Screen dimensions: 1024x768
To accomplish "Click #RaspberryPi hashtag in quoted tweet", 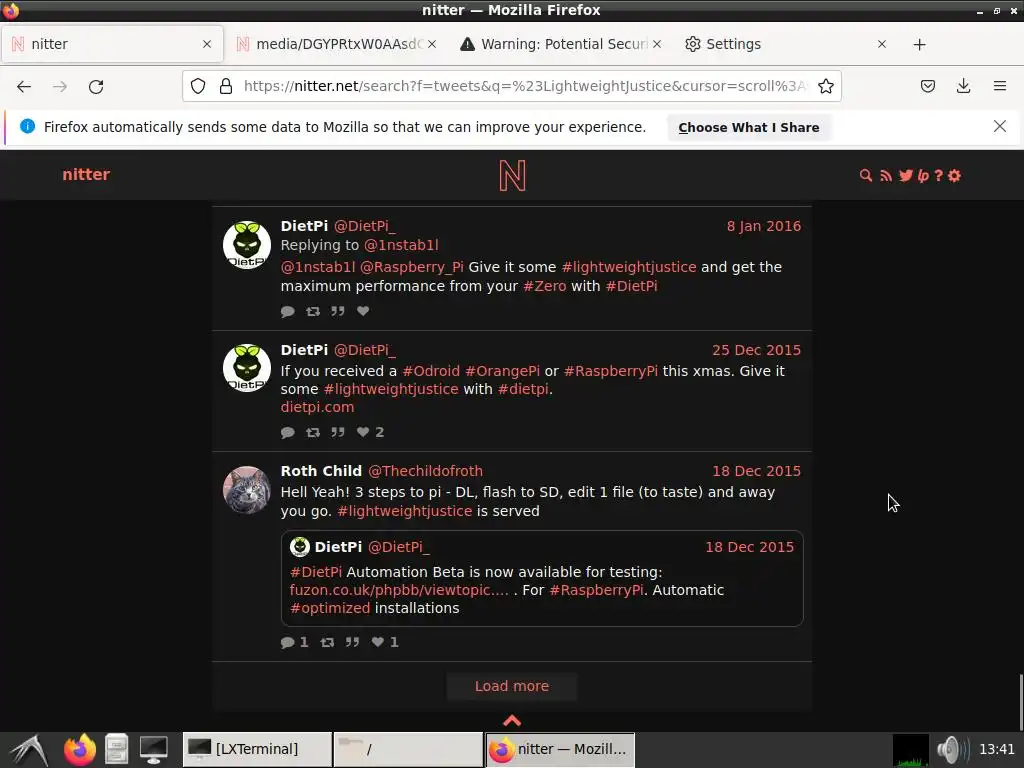I will 596,590.
